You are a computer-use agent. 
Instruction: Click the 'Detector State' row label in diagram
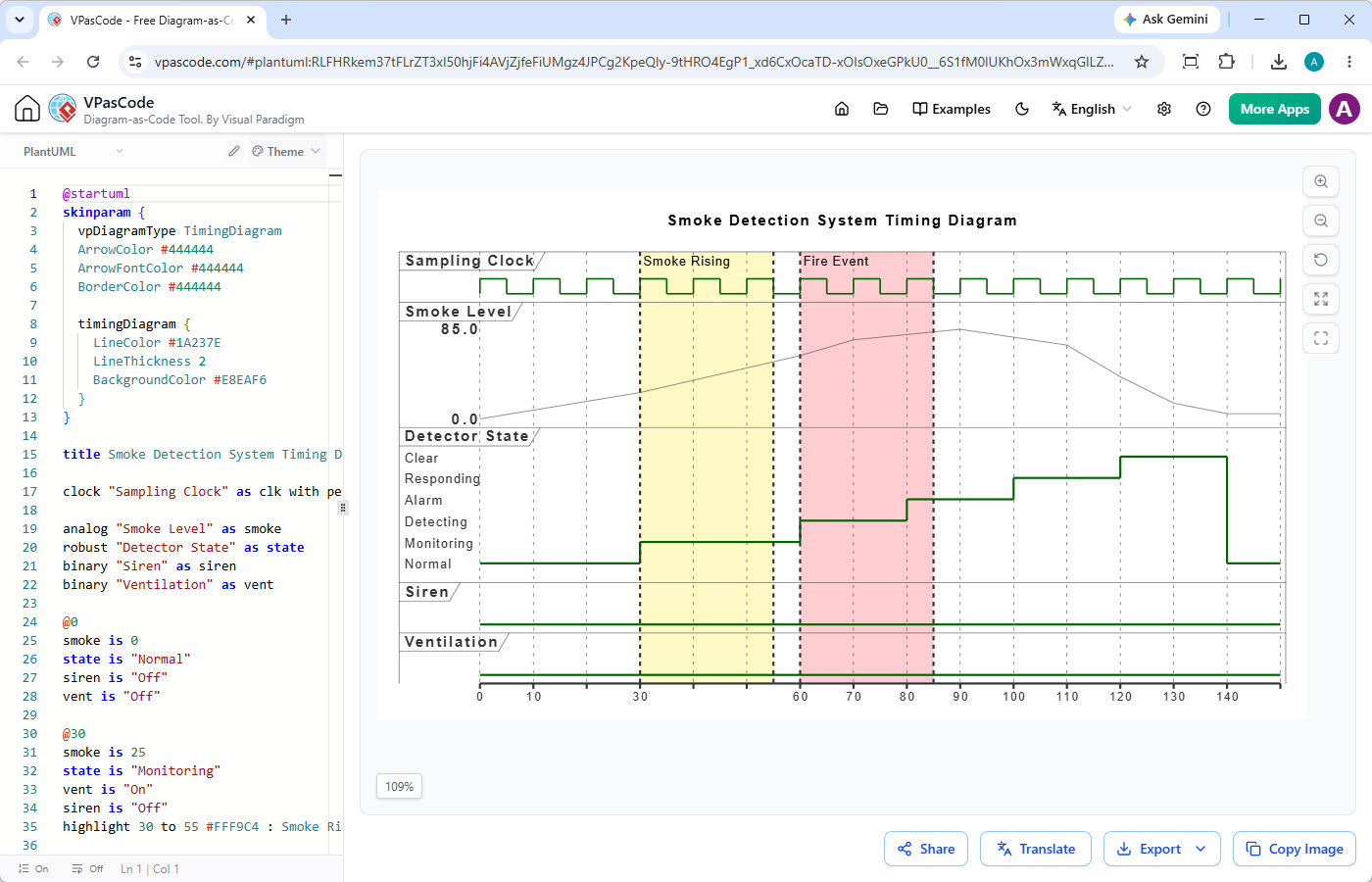coord(466,436)
